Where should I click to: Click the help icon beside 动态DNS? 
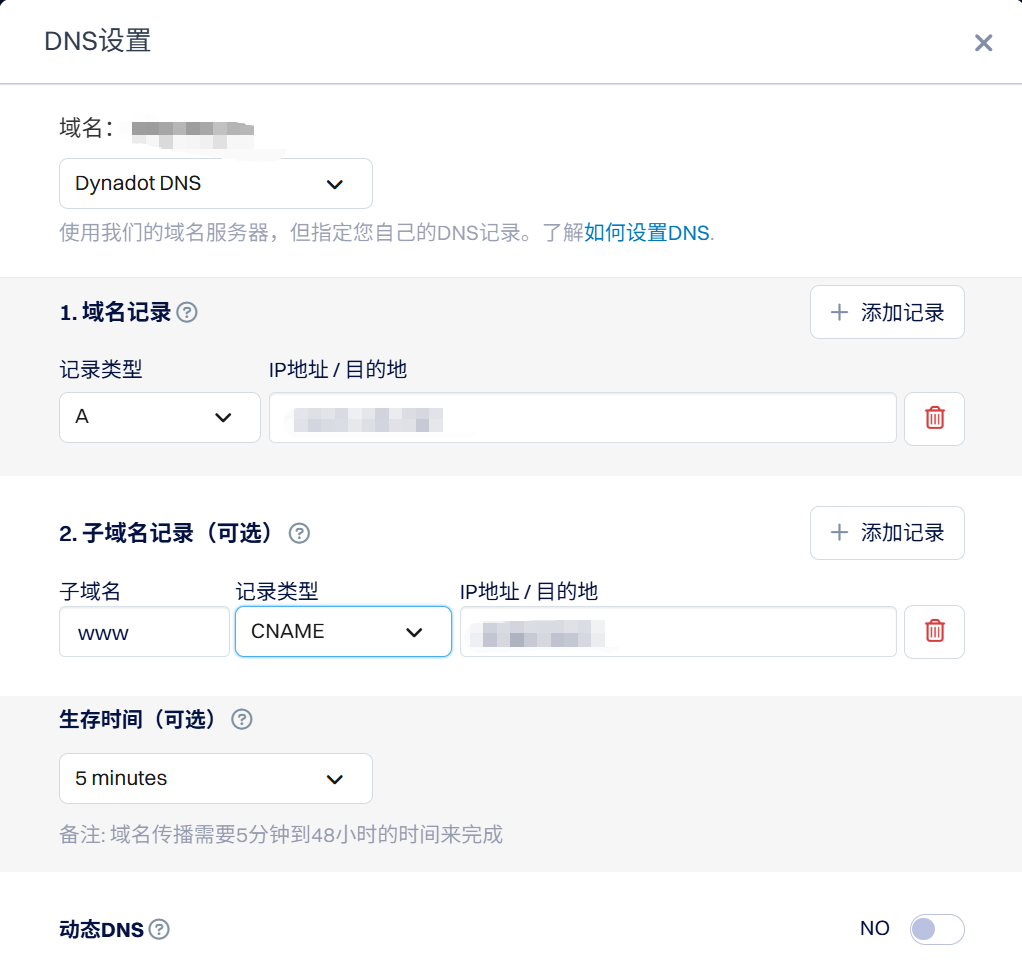[159, 929]
